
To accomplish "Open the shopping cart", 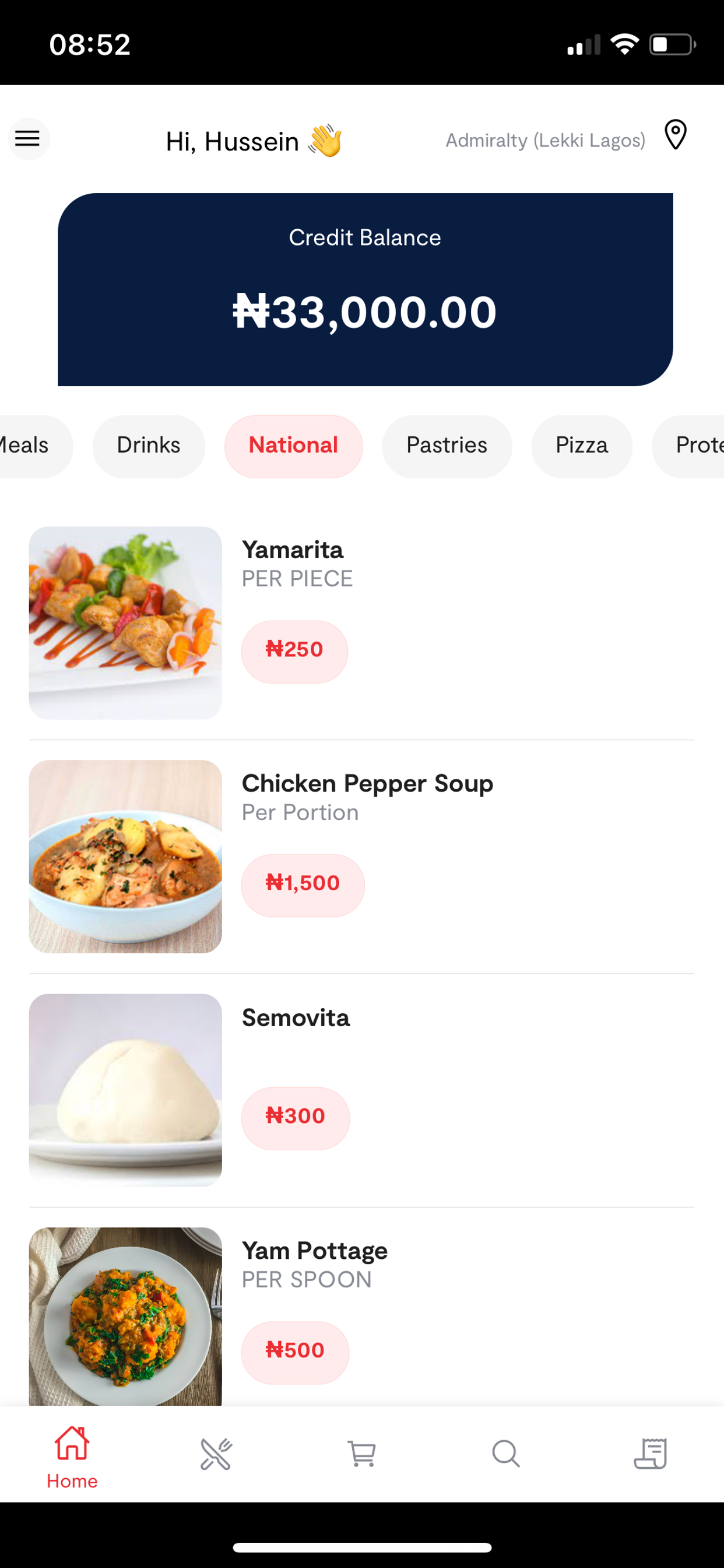I will (361, 1454).
